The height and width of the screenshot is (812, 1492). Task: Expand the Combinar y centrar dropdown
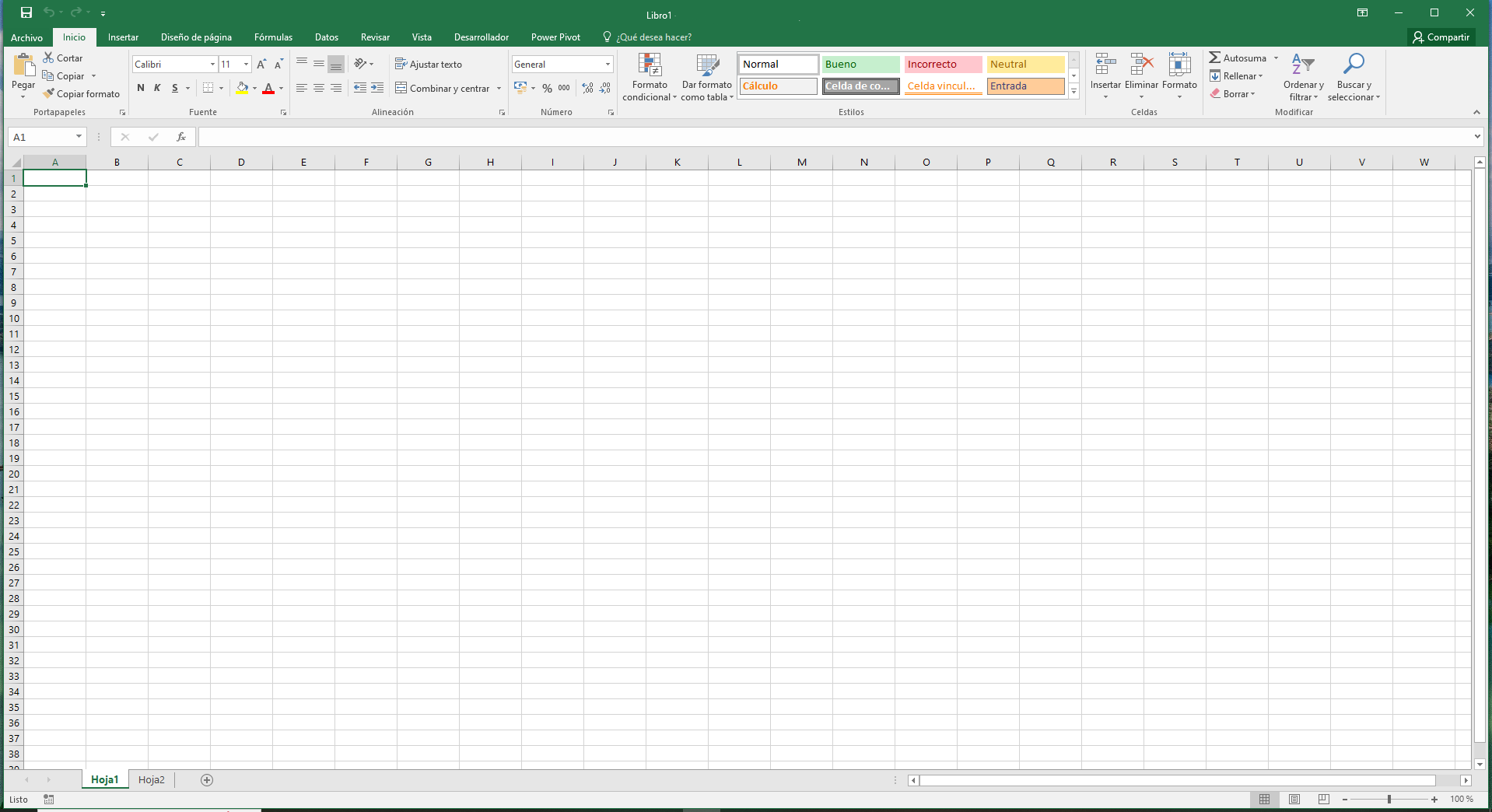499,88
